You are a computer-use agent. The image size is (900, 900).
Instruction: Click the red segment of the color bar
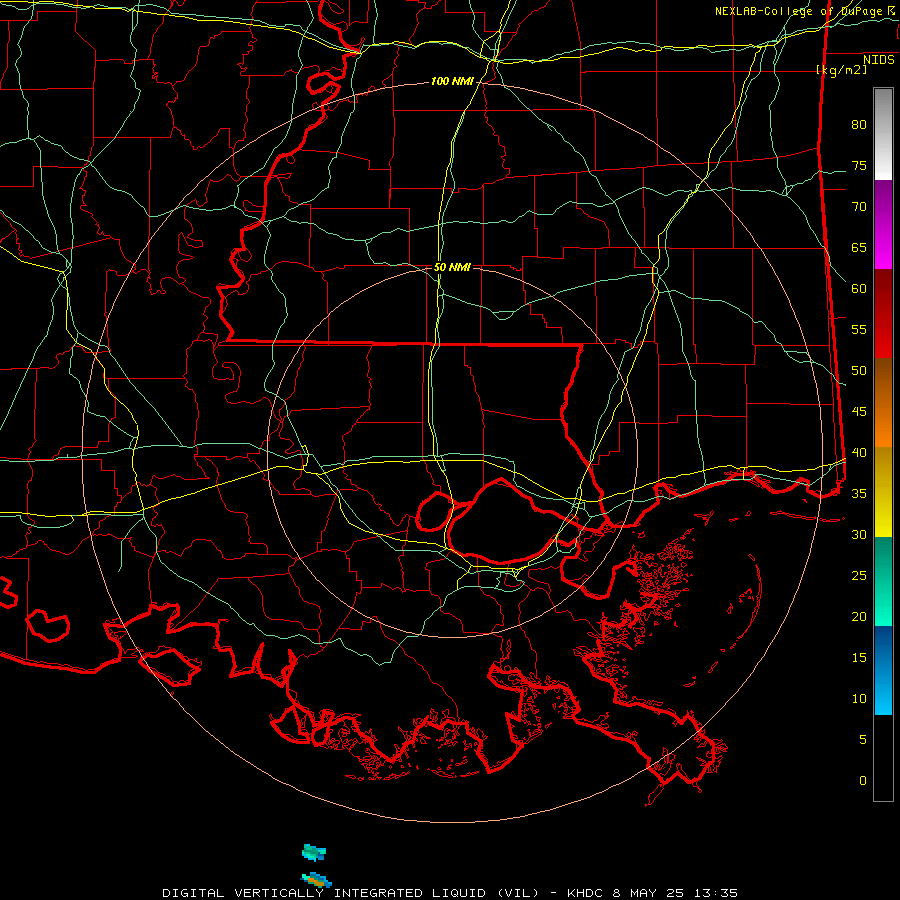point(883,313)
